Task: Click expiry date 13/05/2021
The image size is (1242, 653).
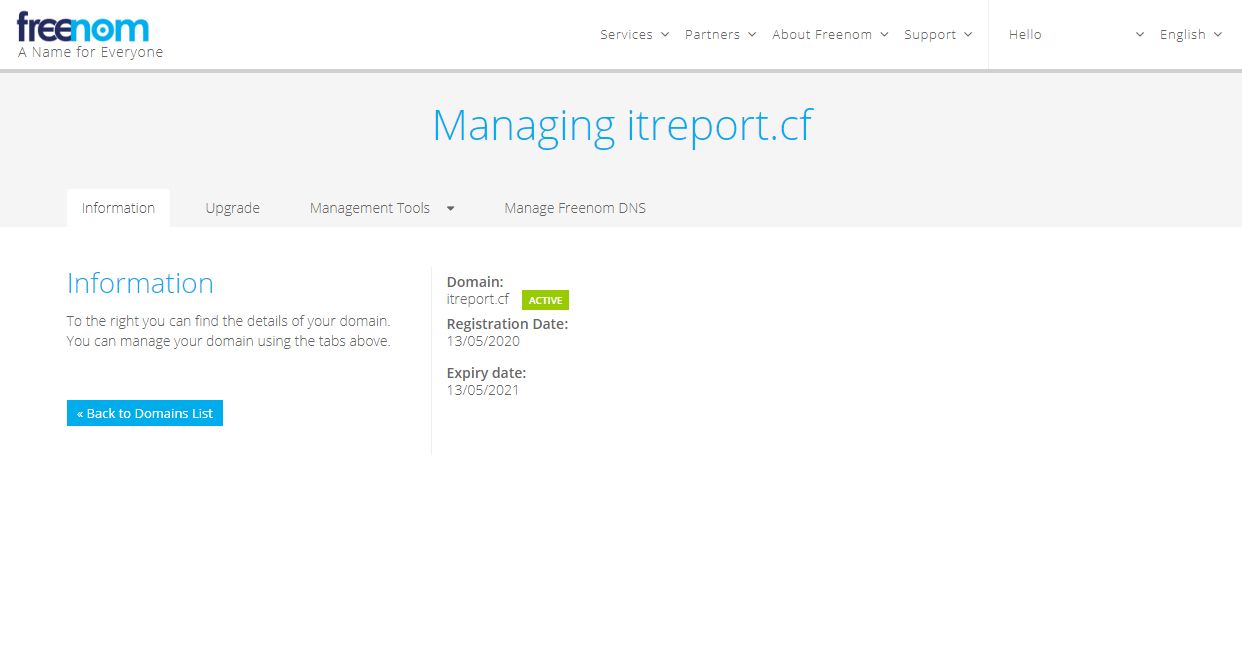Action: click(483, 390)
